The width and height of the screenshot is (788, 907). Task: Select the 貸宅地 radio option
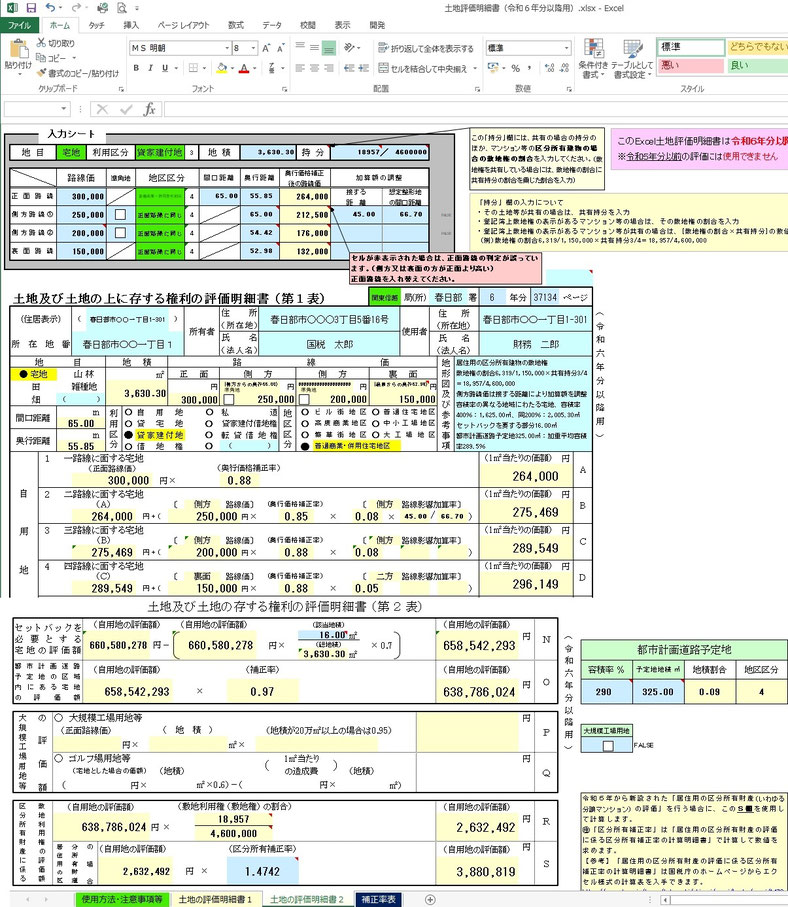(128, 423)
